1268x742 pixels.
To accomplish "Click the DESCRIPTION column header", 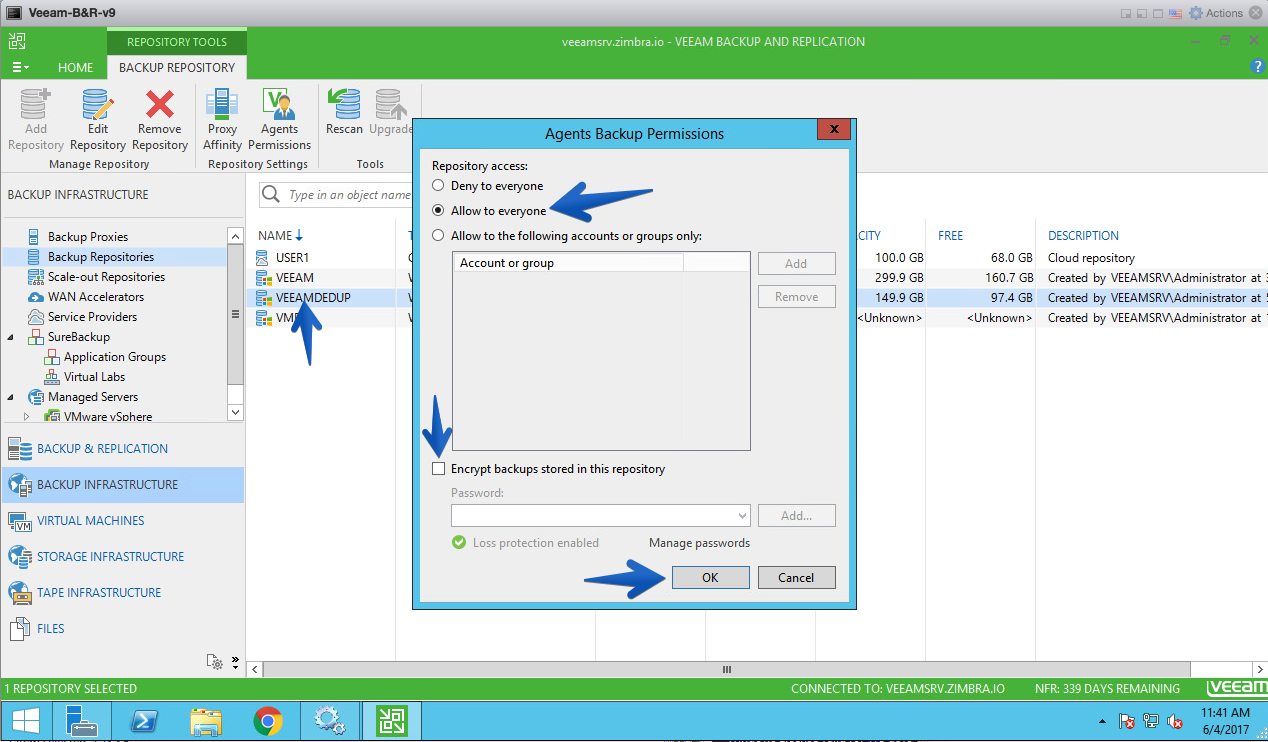I will 1083,236.
